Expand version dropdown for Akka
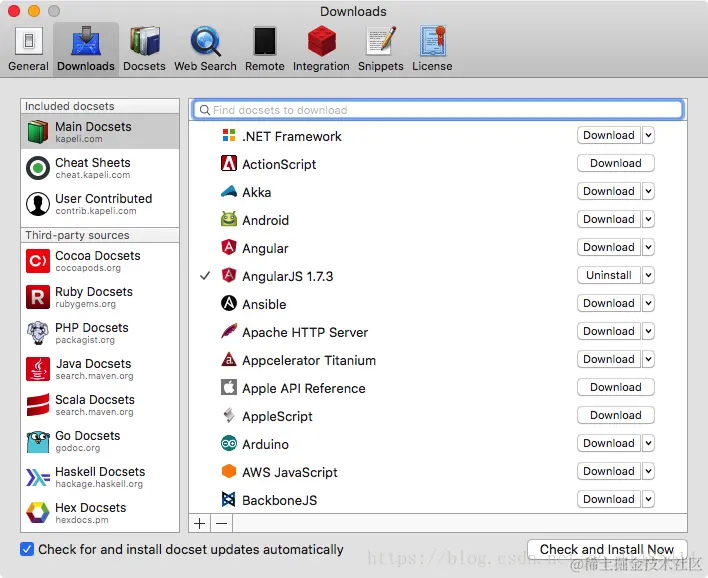Screen dimensions: 708x578 point(648,191)
